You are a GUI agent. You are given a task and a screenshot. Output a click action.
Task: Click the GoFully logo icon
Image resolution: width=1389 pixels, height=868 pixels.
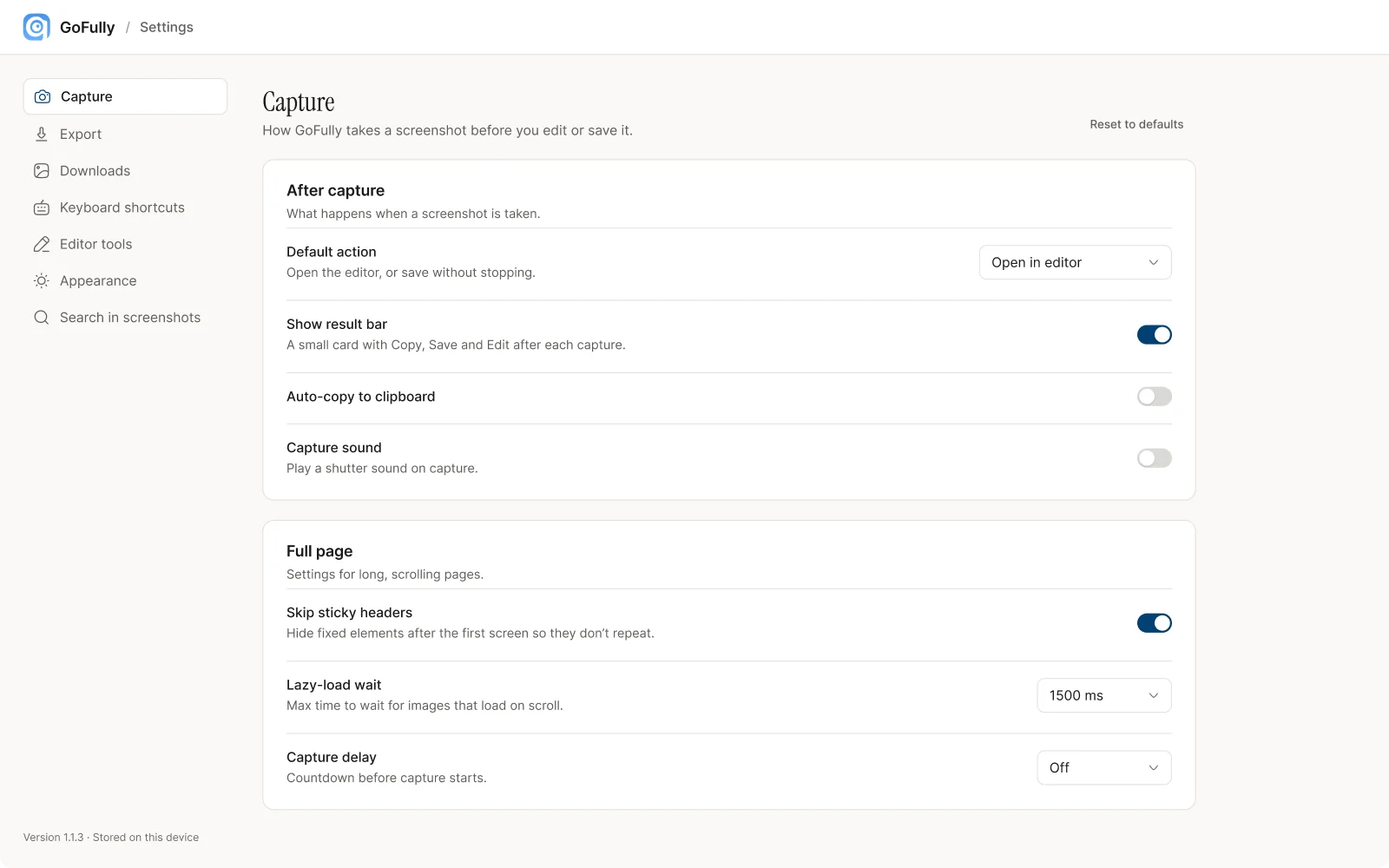(36, 27)
